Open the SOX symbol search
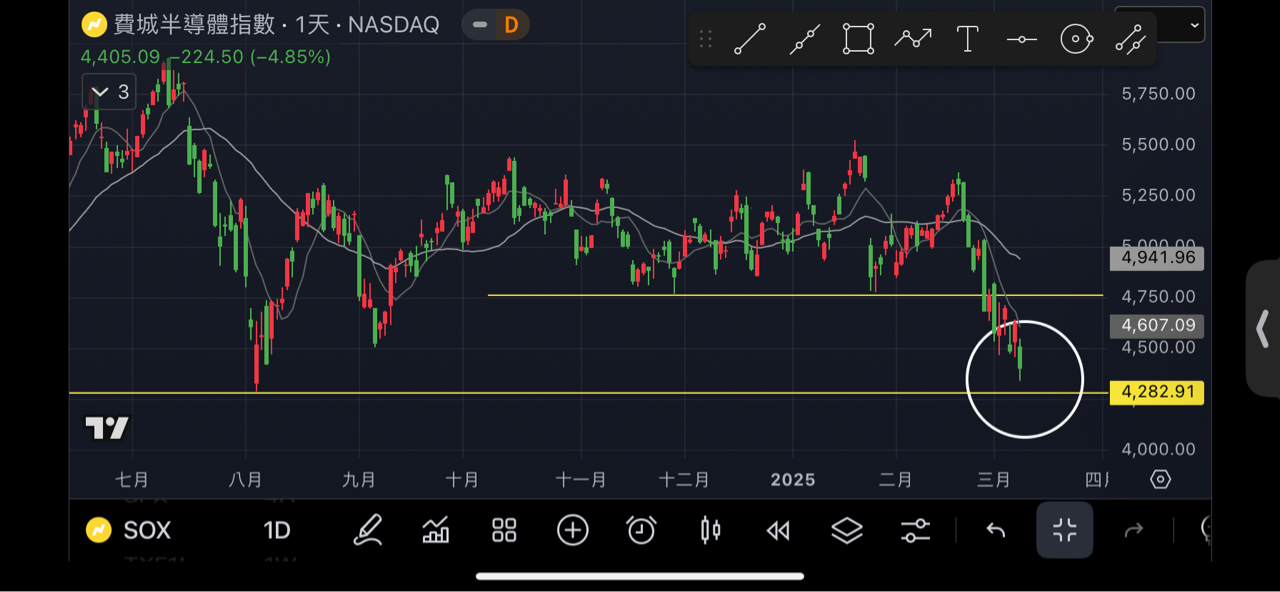 [x=130, y=530]
